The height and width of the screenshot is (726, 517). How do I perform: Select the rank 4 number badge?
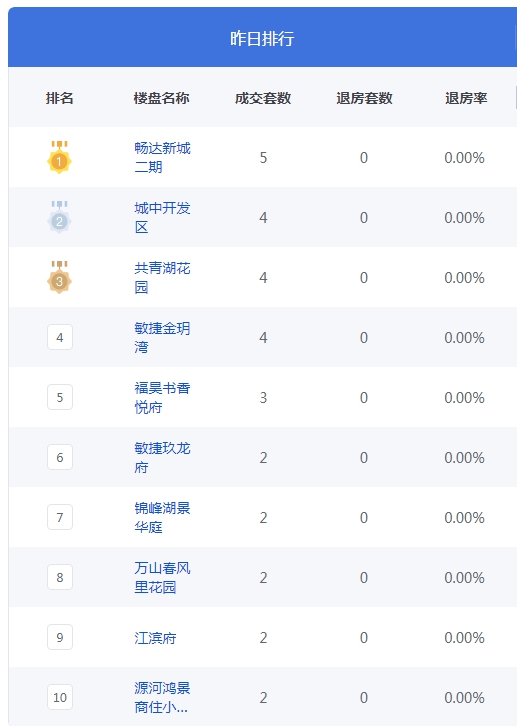pyautogui.click(x=60, y=338)
